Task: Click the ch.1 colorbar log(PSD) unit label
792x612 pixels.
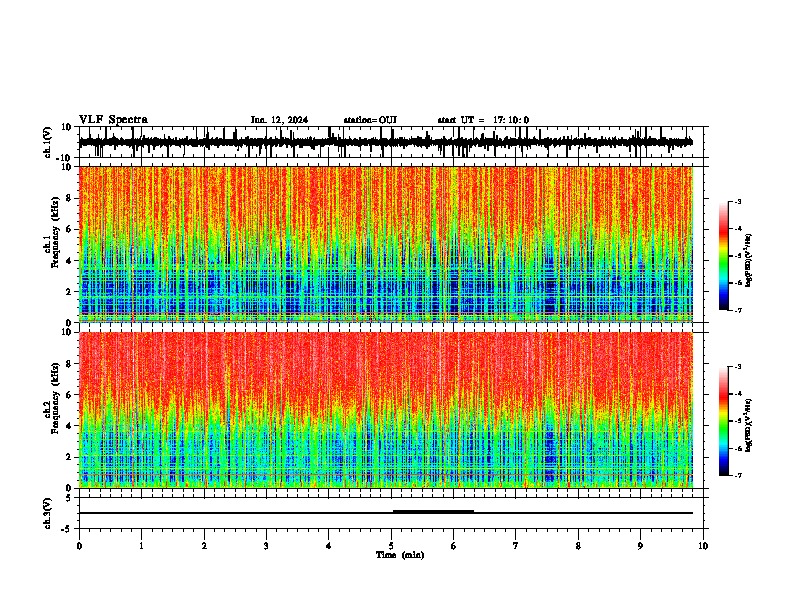Action: coord(748,260)
